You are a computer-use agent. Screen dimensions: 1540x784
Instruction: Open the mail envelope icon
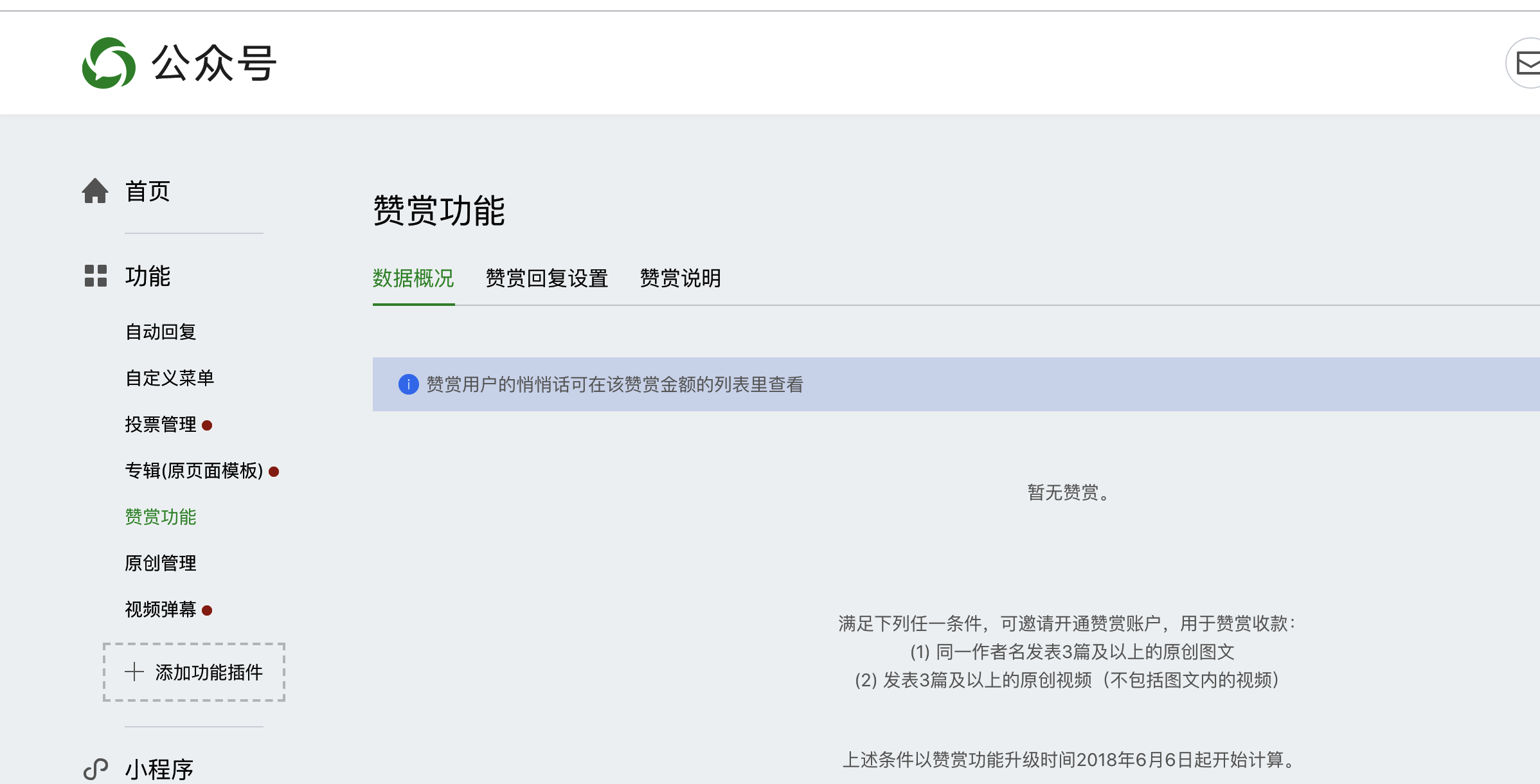tap(1527, 64)
